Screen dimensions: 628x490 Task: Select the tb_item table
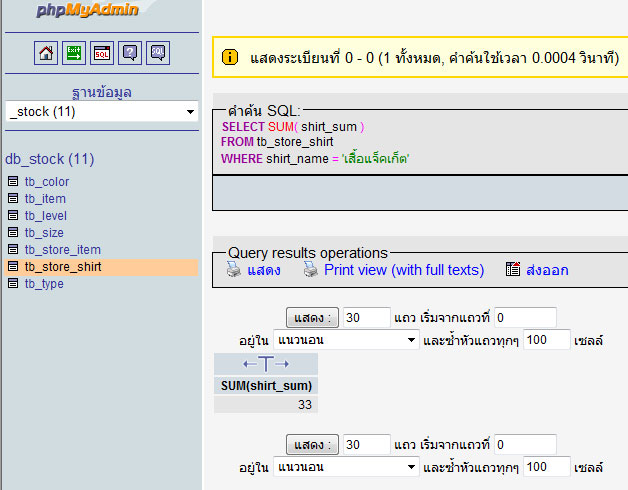pyautogui.click(x=45, y=198)
